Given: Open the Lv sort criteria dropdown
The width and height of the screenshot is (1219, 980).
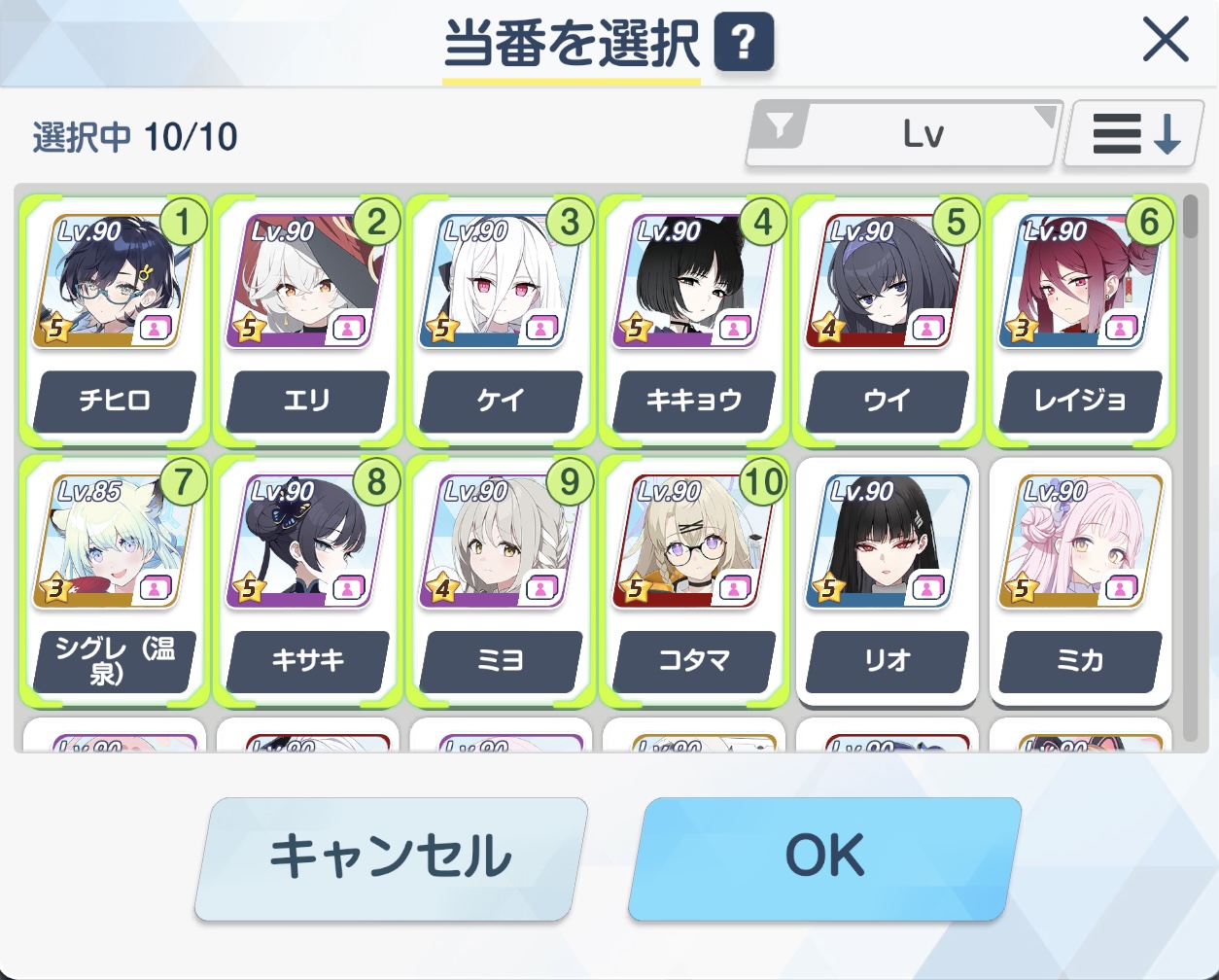Looking at the screenshot, I should click(x=904, y=134).
